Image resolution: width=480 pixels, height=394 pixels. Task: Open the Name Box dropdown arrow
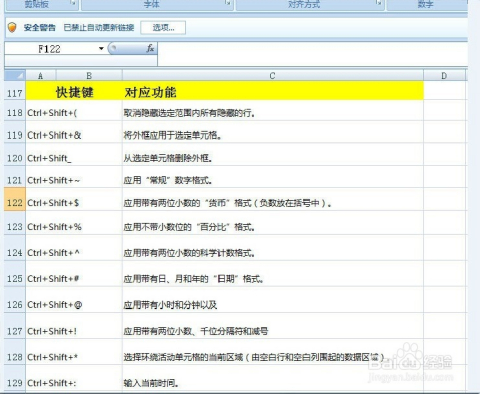tap(101, 49)
